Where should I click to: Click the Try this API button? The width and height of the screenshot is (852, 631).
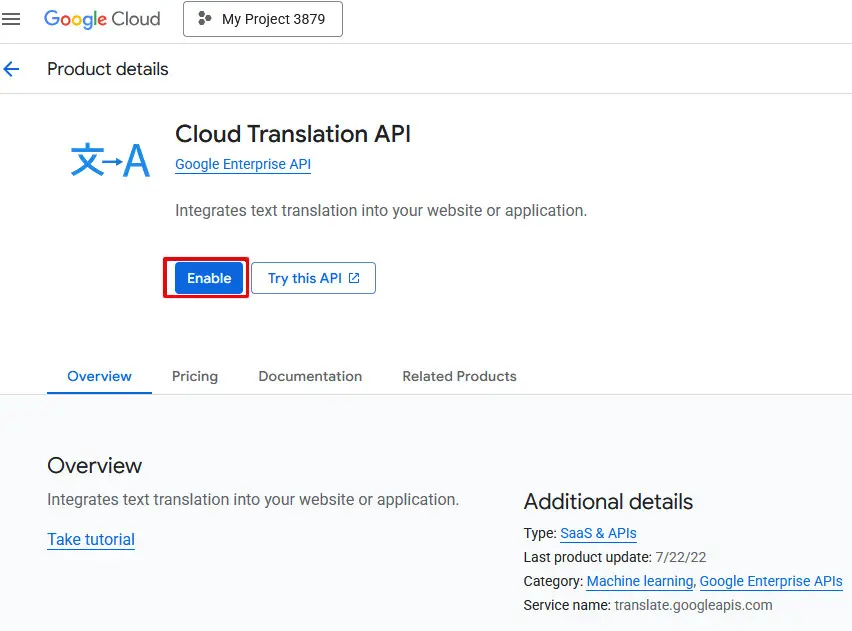tap(314, 278)
